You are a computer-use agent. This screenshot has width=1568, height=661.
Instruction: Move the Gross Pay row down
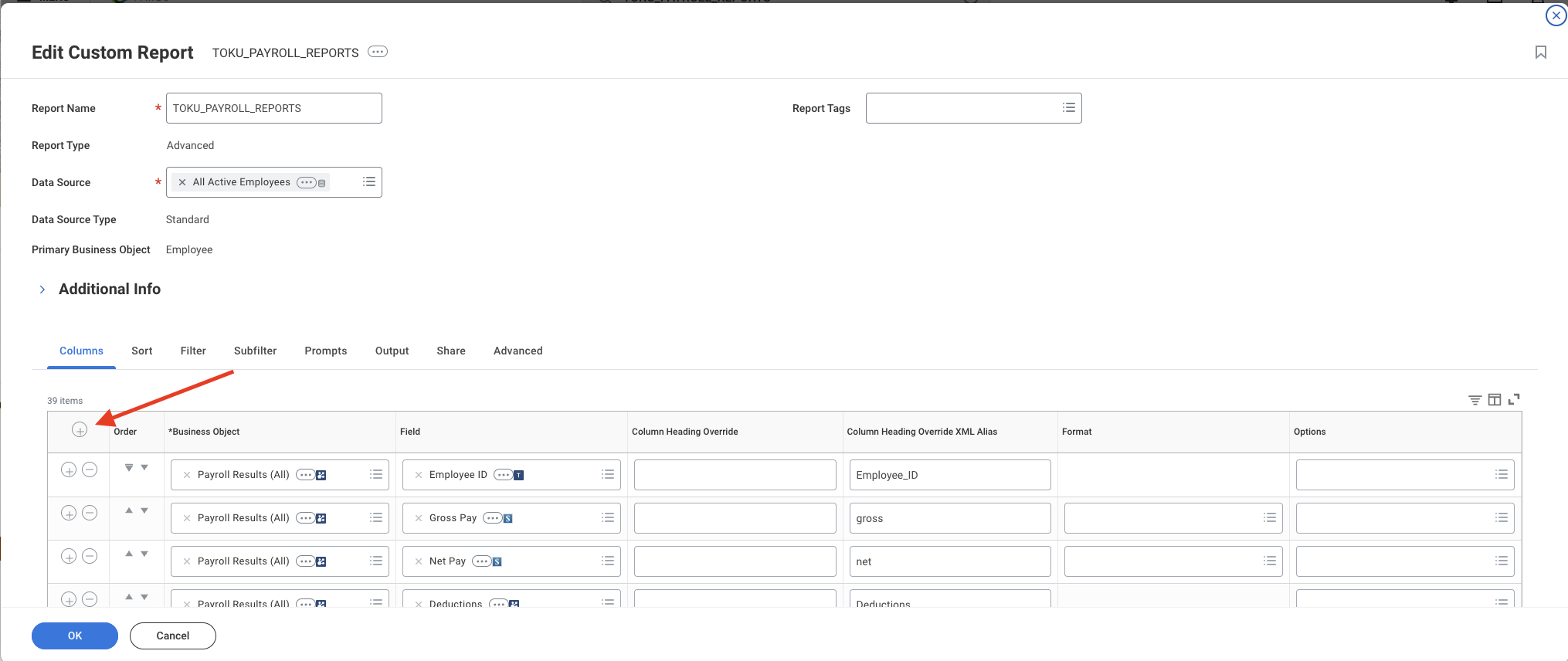tap(144, 510)
